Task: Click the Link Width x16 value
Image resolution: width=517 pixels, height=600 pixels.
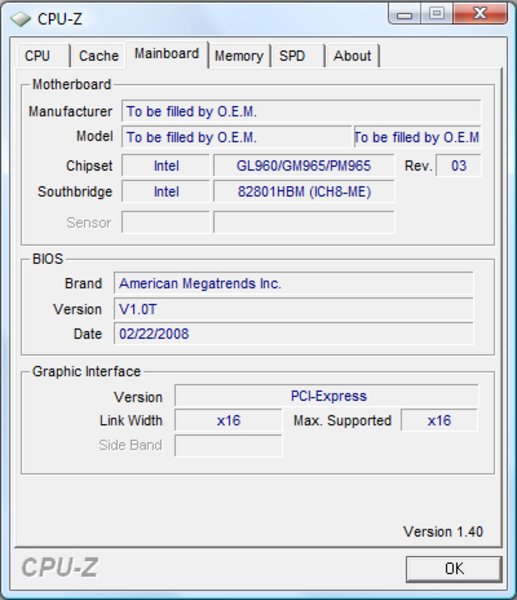Action: [x=228, y=421]
